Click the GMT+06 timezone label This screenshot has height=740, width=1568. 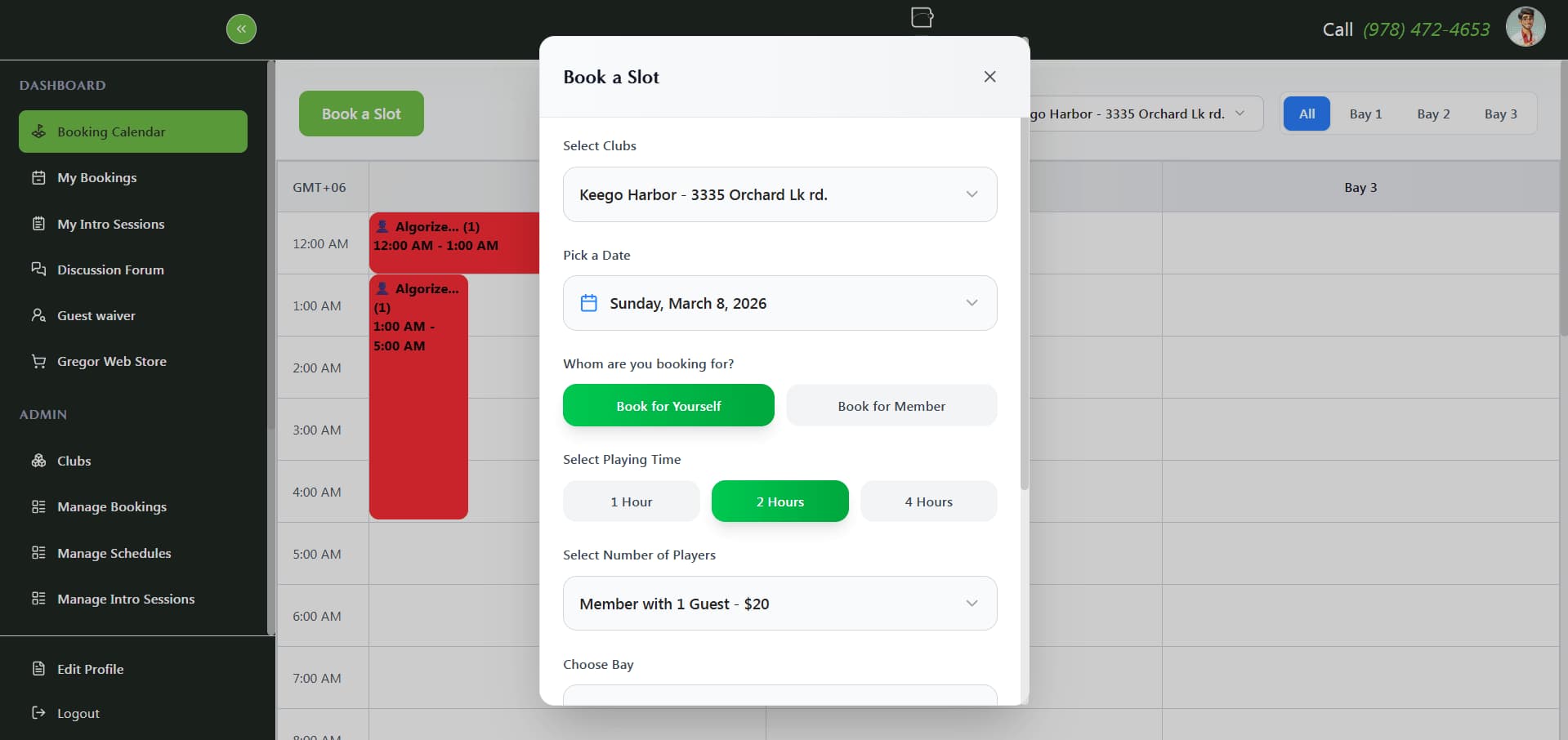pyautogui.click(x=319, y=187)
